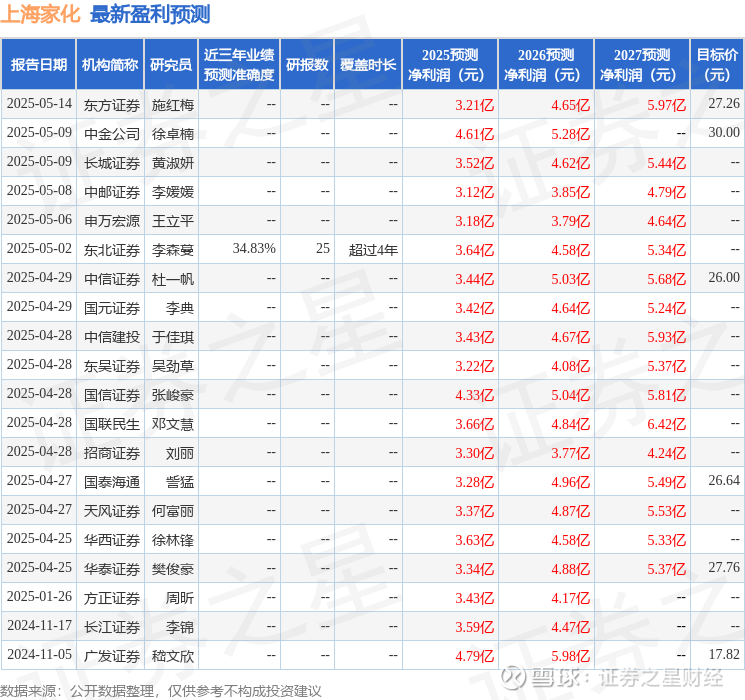The height and width of the screenshot is (700, 745).
Task: Click the 数据来源 disclaimer text
Action: click(161, 690)
